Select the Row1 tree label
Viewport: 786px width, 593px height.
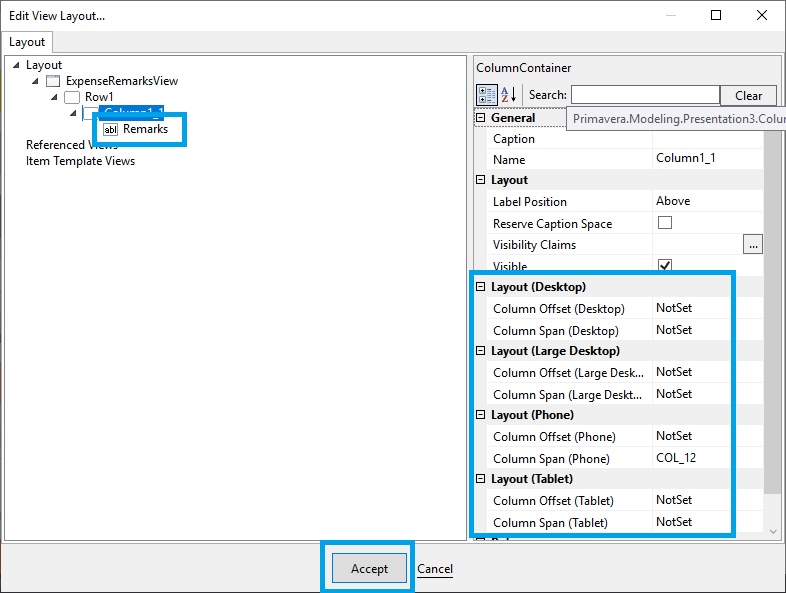pos(99,97)
